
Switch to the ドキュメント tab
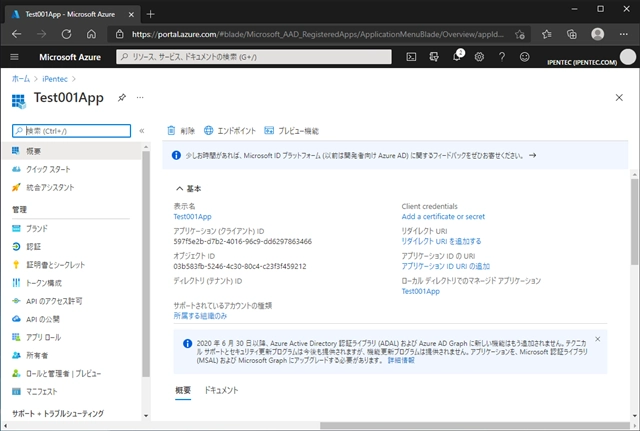click(221, 390)
